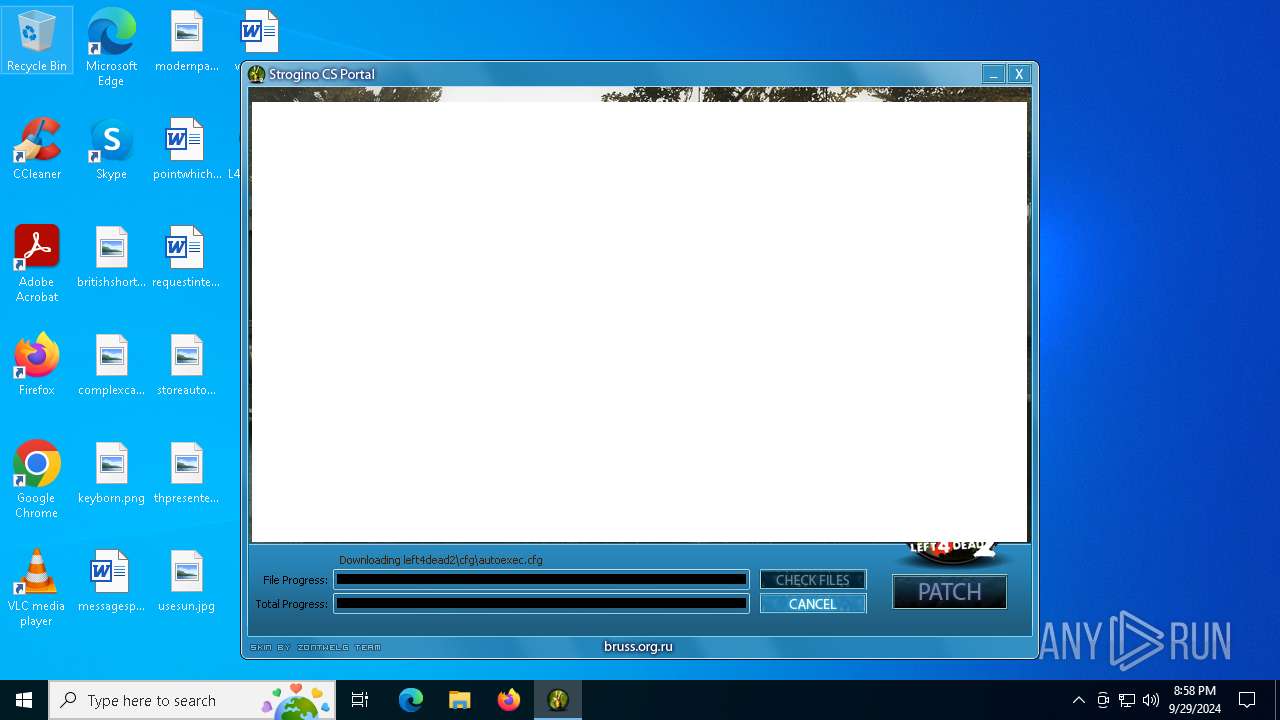Open Task View on the taskbar
This screenshot has width=1280, height=720.
tap(360, 700)
